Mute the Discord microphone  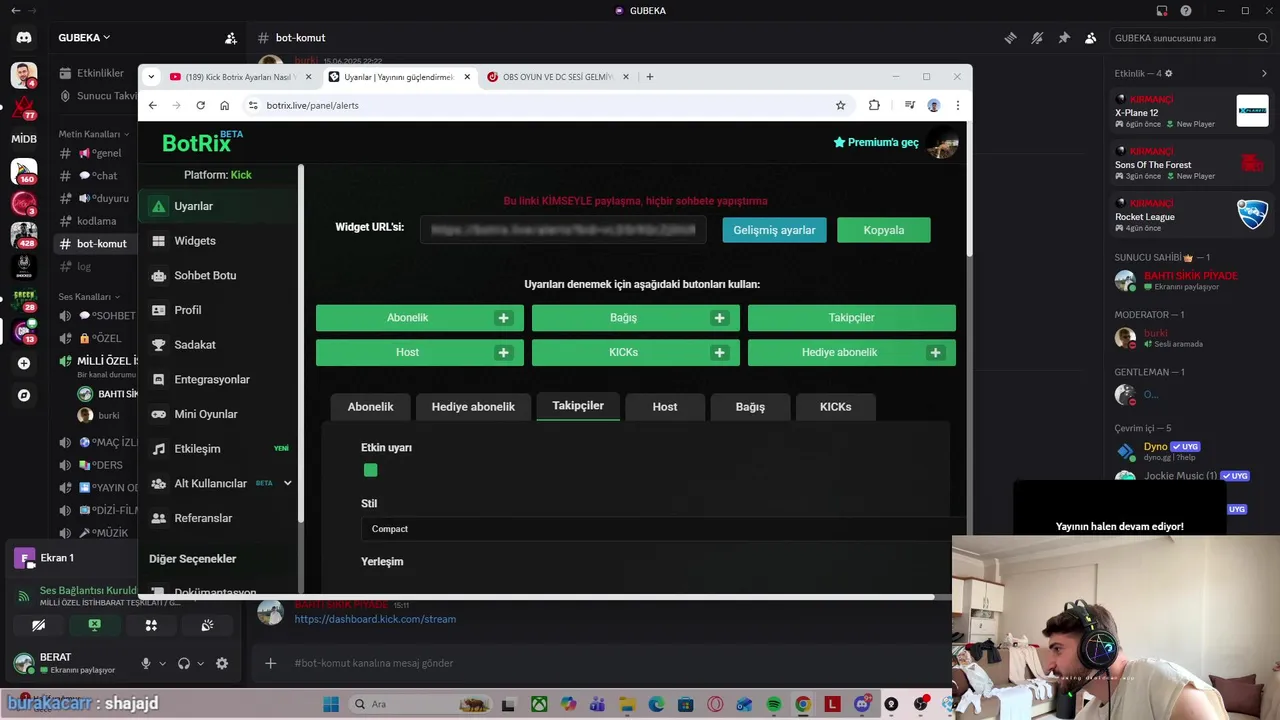coord(146,663)
